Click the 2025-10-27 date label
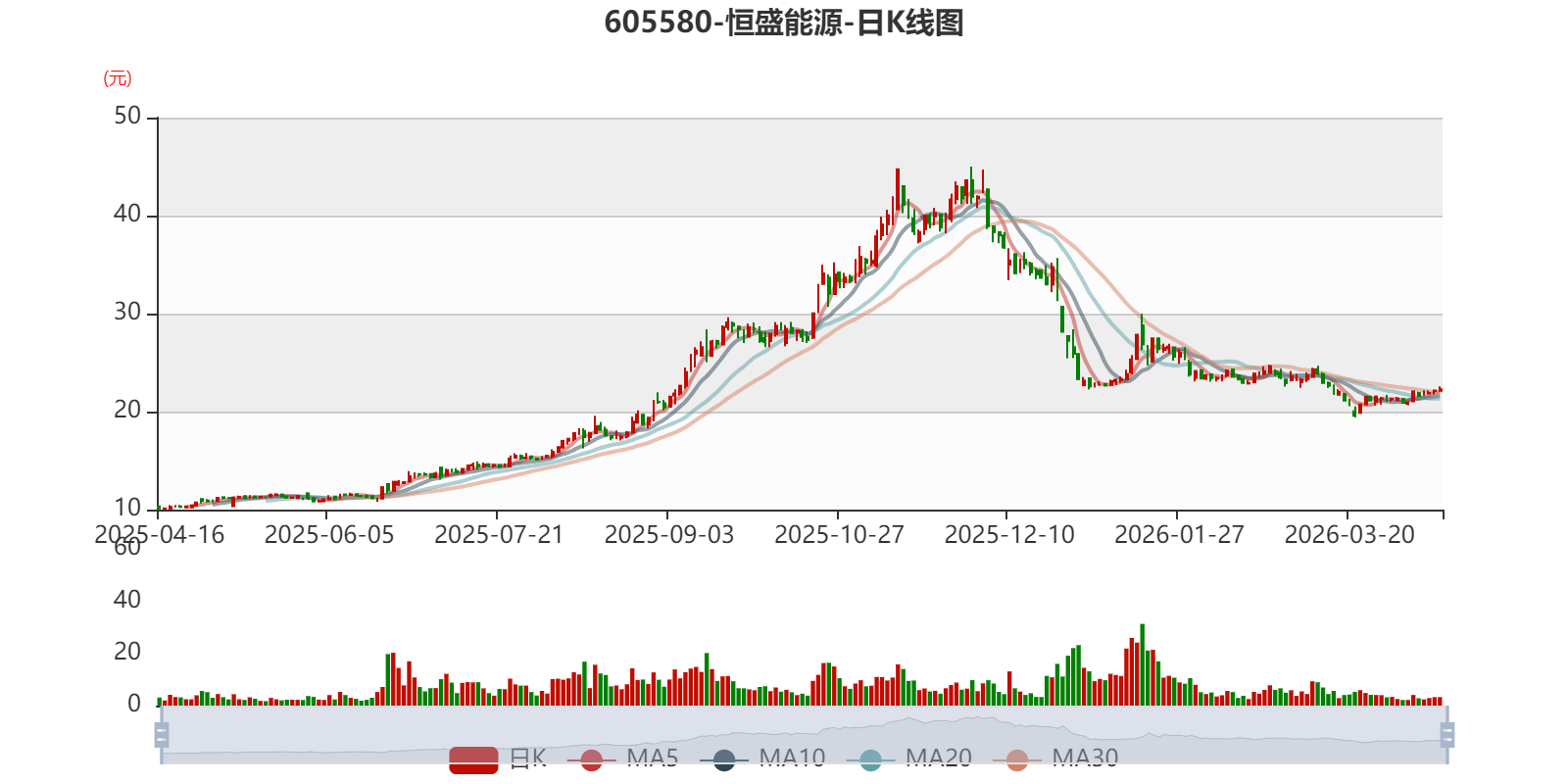 tap(839, 535)
